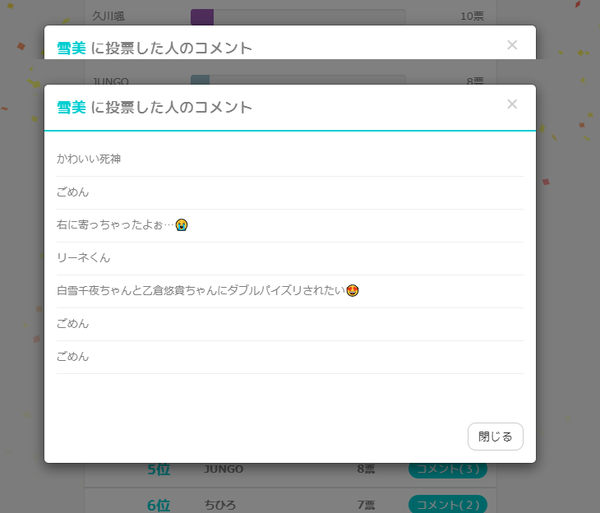This screenshot has width=600, height=513.
Task: Click the 5位 rank label
Action: point(159,469)
